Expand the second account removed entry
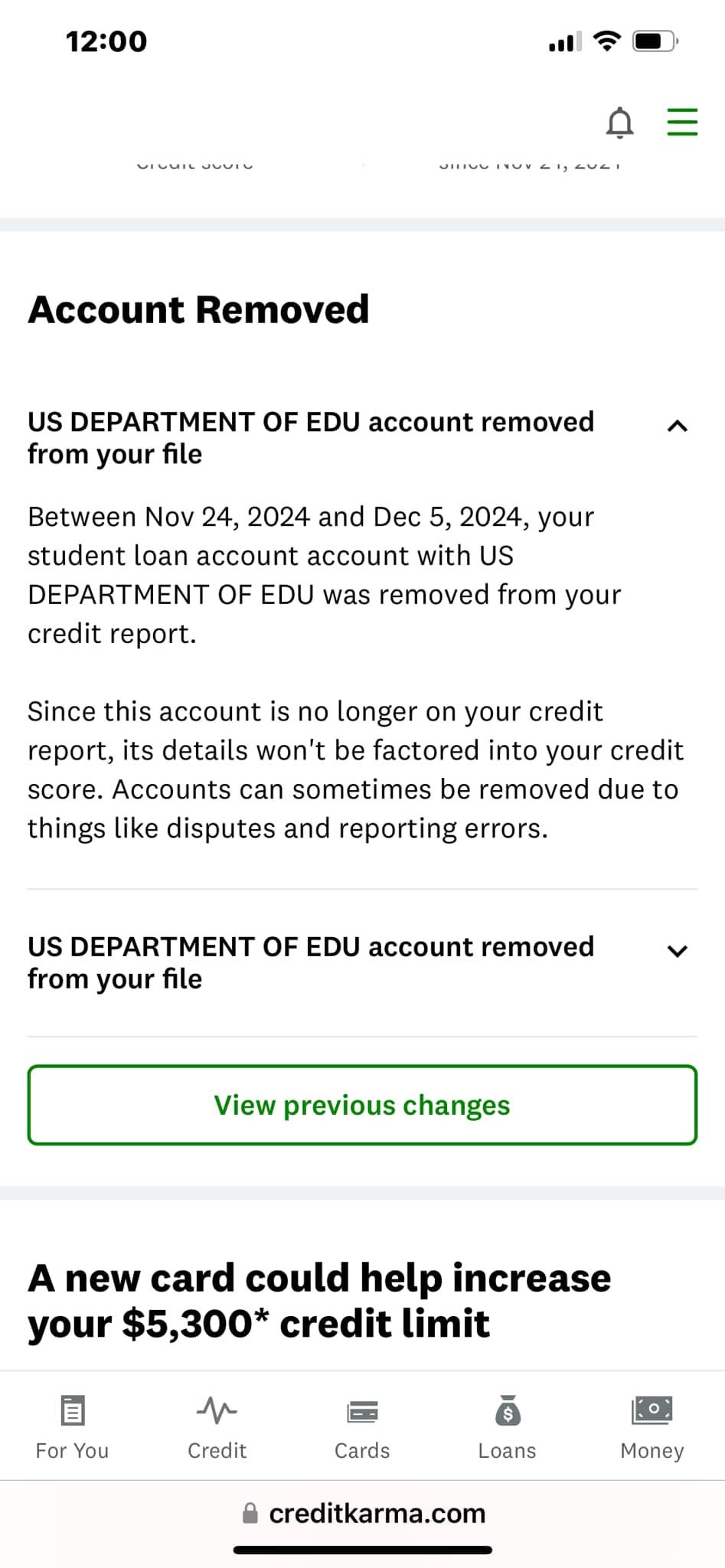 (677, 951)
